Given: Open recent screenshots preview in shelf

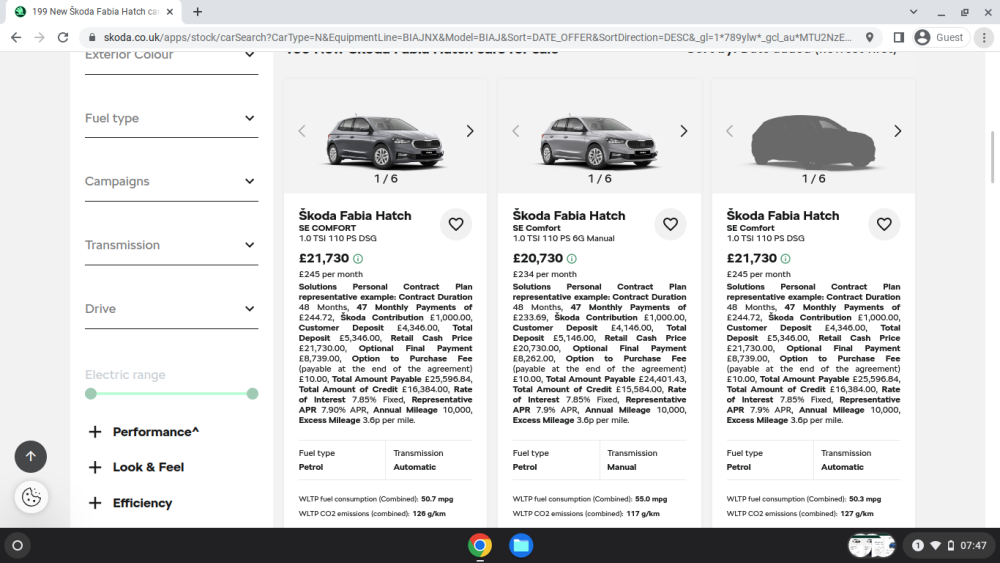Looking at the screenshot, I should coord(872,545).
